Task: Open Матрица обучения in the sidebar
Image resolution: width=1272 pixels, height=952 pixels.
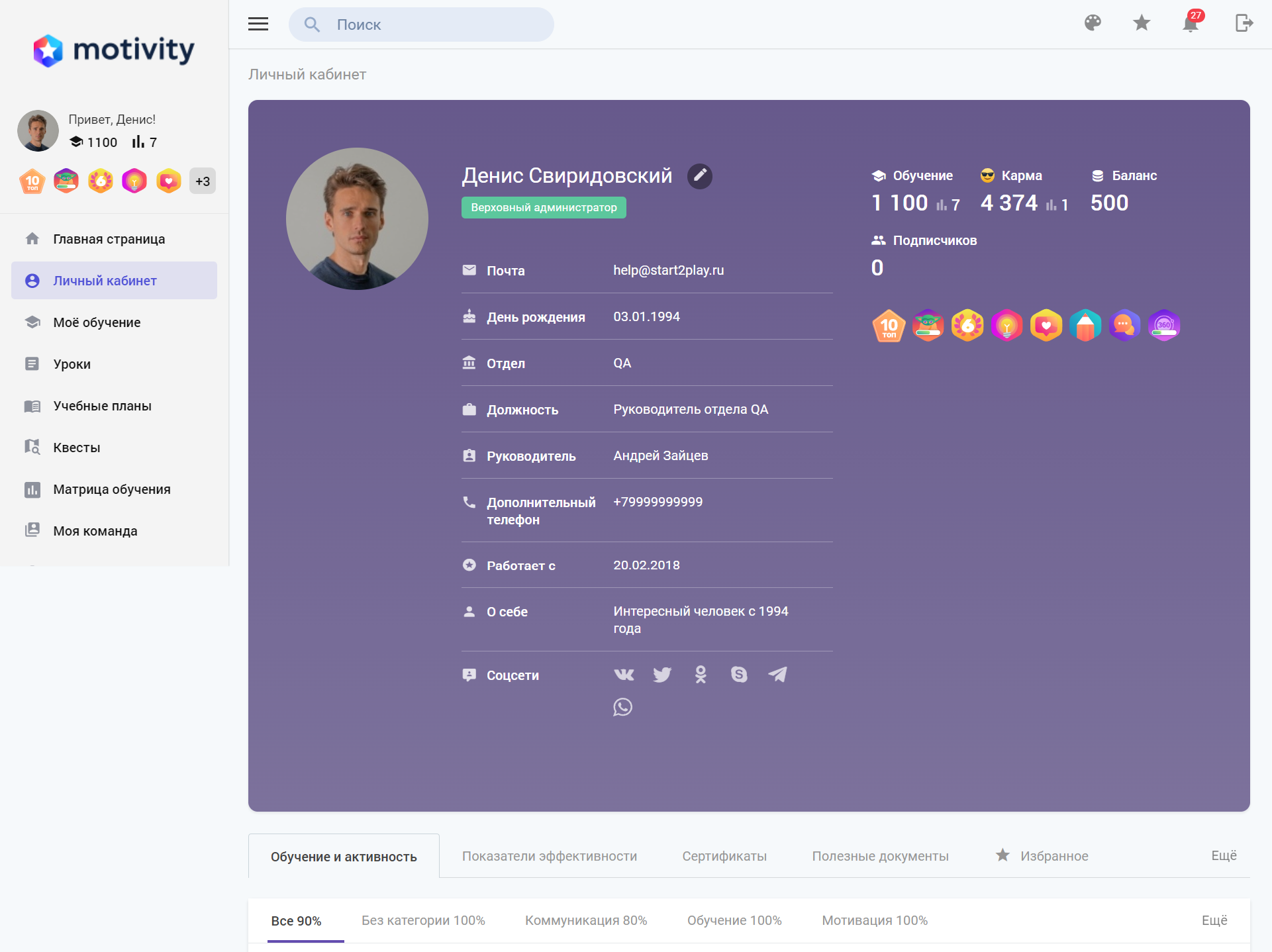Action: (112, 489)
